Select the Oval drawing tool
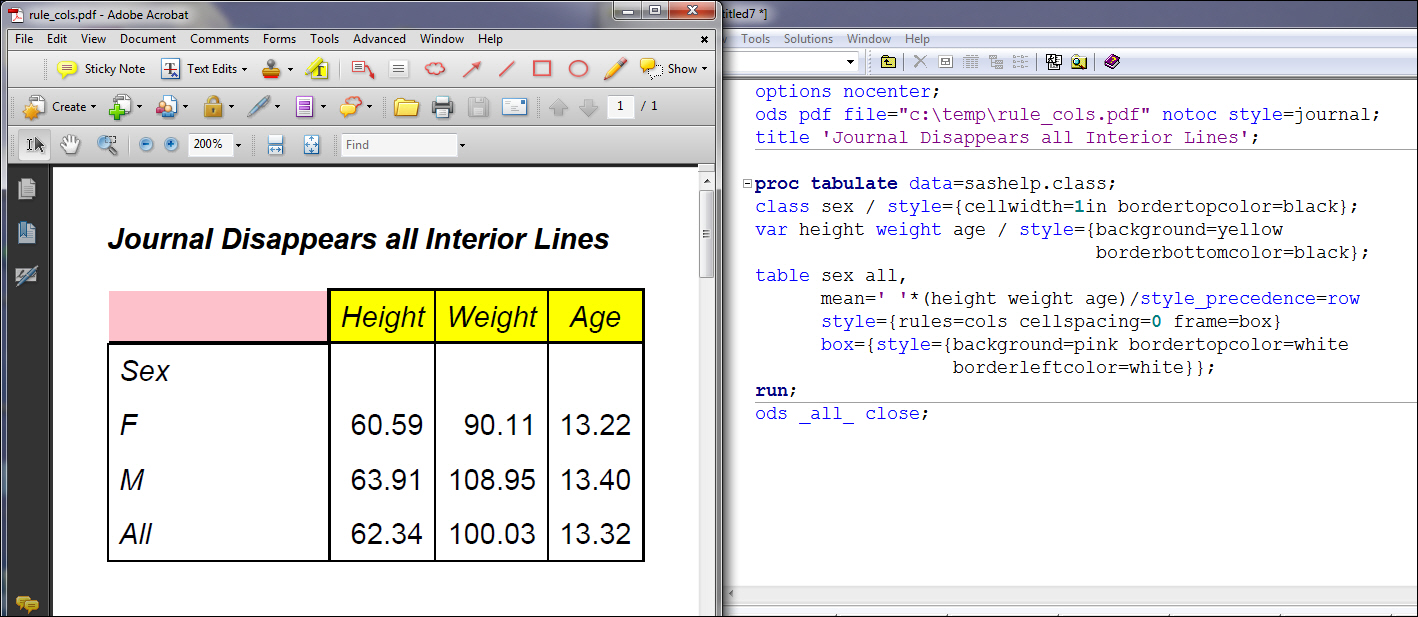This screenshot has height=617, width=1418. (x=578, y=69)
